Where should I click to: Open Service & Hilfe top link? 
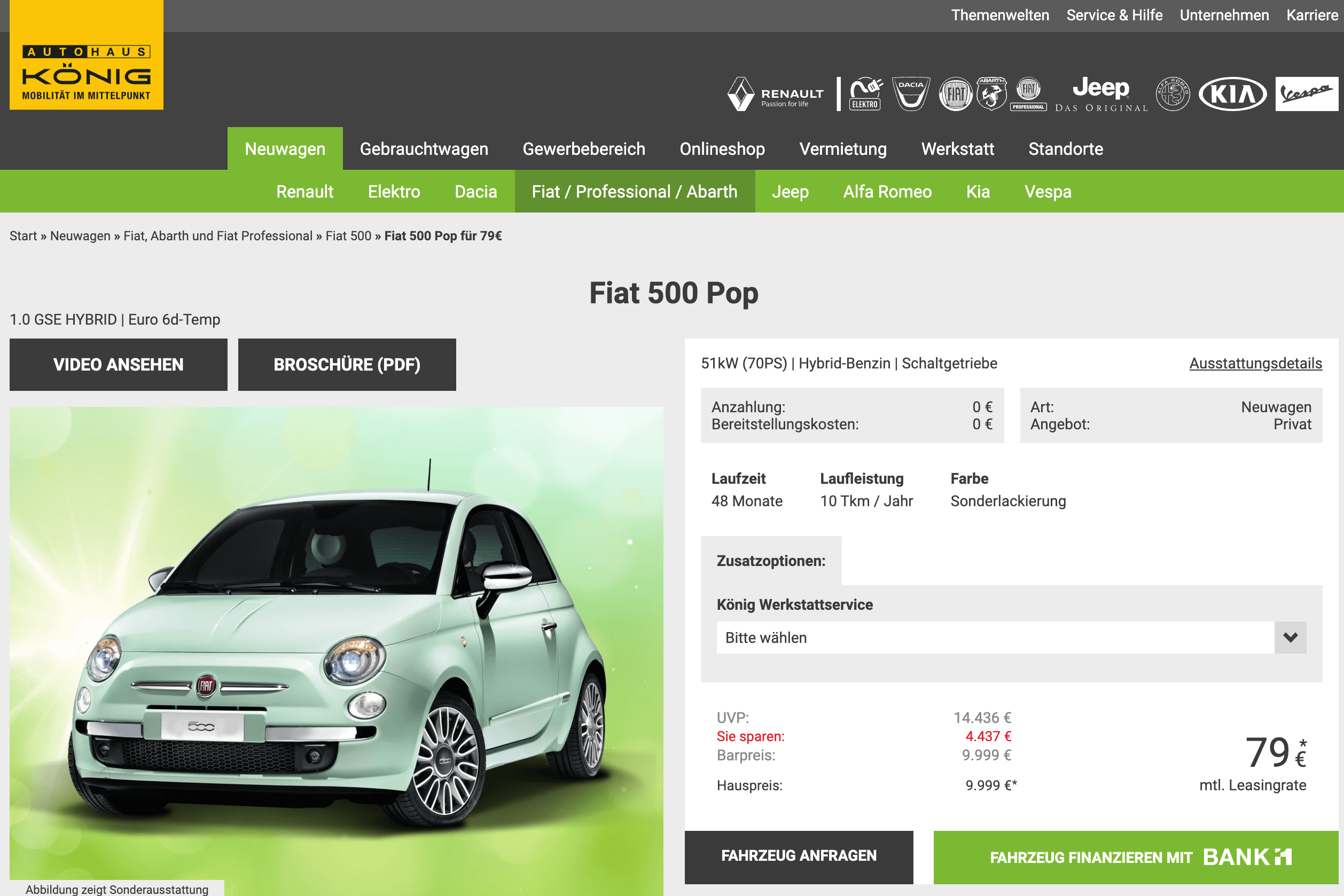1114,15
